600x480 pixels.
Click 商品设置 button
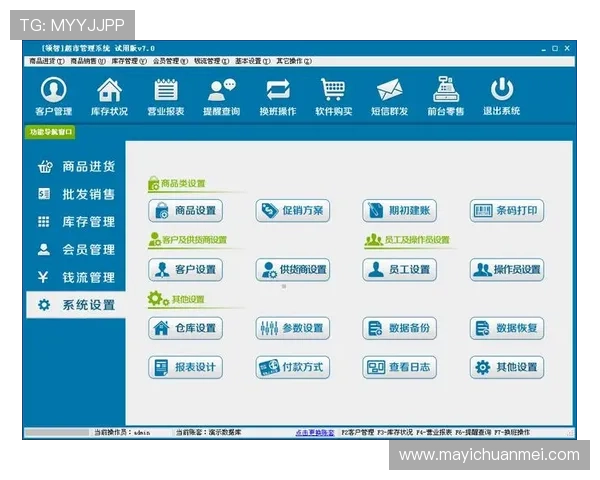click(x=186, y=211)
